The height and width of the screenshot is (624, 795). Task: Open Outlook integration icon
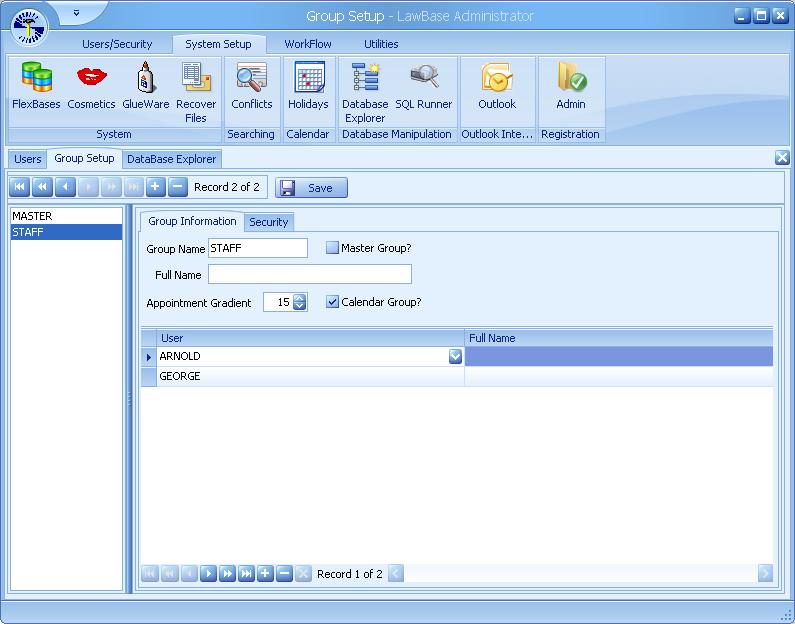497,85
